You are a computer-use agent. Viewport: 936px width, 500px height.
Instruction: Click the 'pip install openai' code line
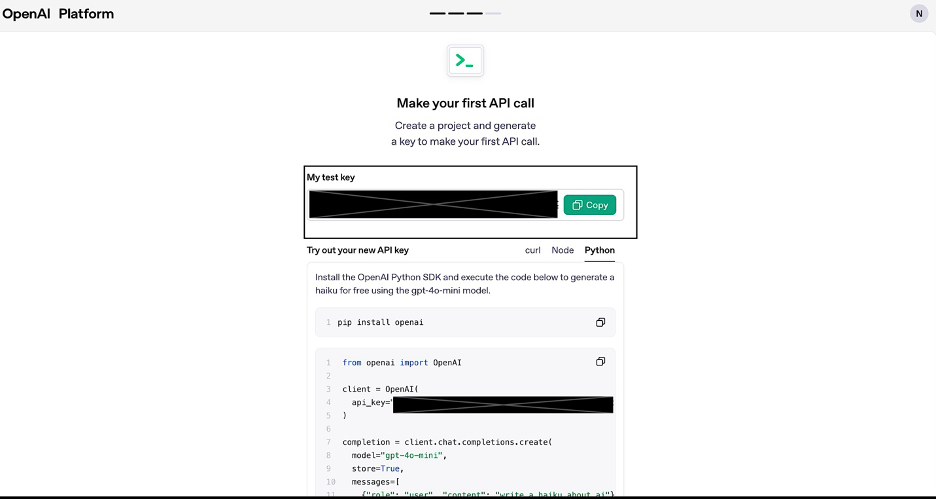(380, 322)
